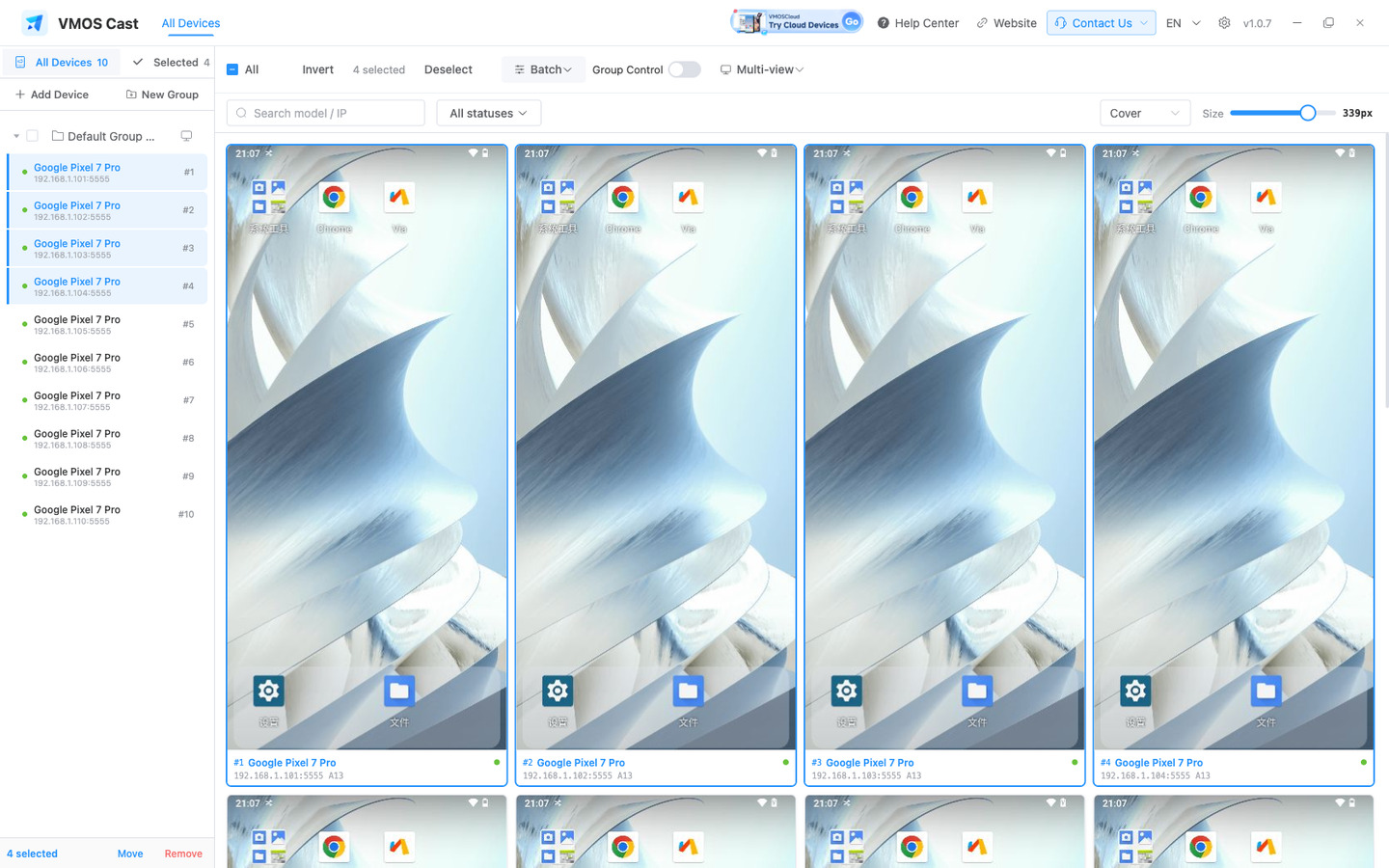This screenshot has height=868, width=1389.
Task: Open the Settings app on device #1
Action: [x=268, y=691]
